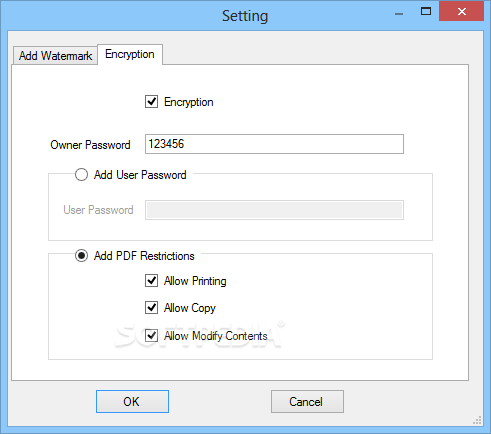The height and width of the screenshot is (434, 491).
Task: Select Add PDF Restrictions radio button
Action: [81, 256]
